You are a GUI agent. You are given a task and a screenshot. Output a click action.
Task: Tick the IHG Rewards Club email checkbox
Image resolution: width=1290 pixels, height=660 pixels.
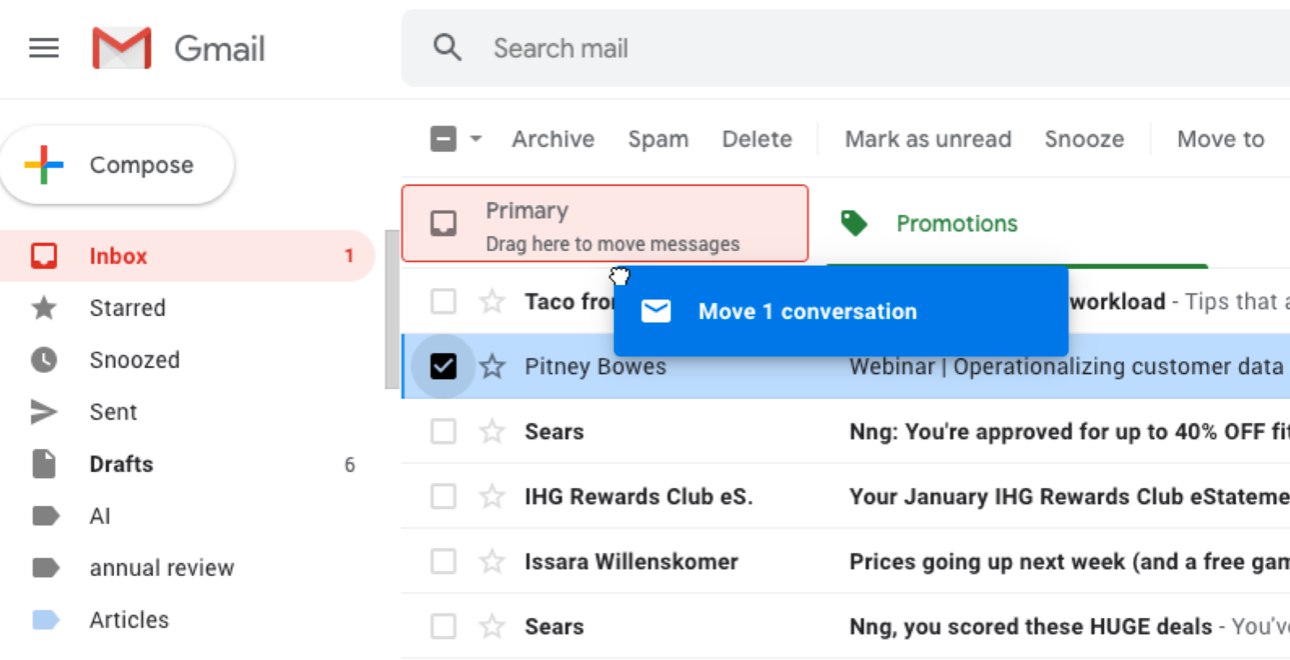tap(443, 496)
